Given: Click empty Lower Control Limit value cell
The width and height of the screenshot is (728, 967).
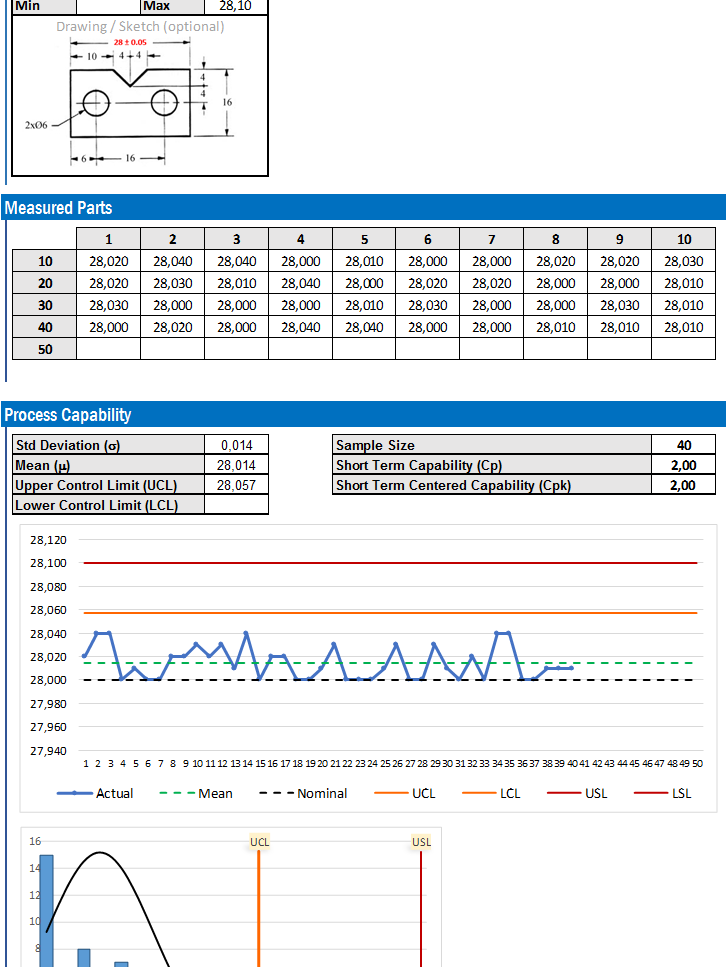Looking at the screenshot, I should click(236, 505).
